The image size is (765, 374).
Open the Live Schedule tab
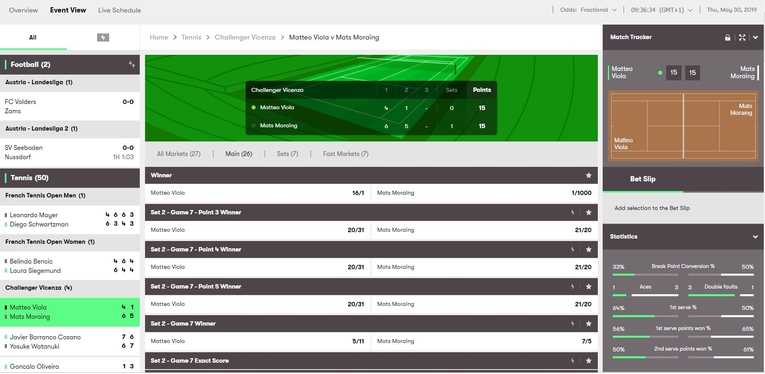pos(120,10)
